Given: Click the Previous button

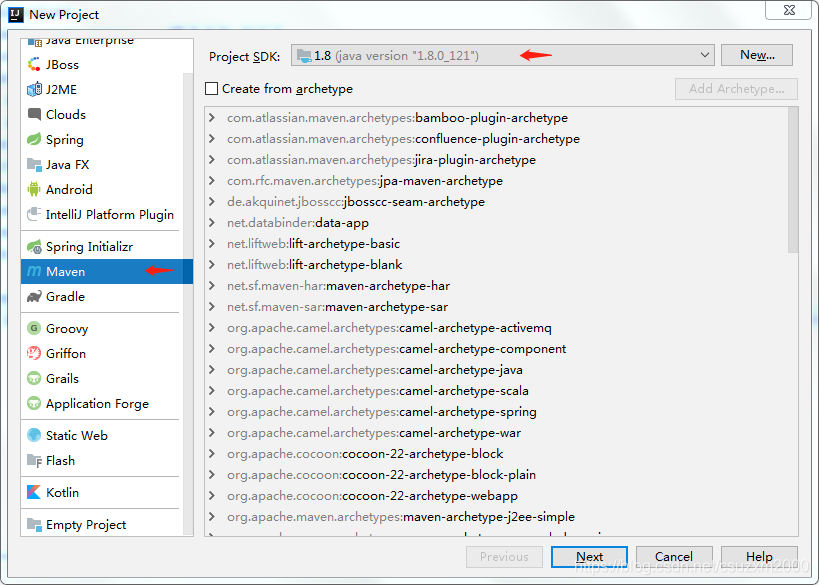Looking at the screenshot, I should [x=504, y=557].
